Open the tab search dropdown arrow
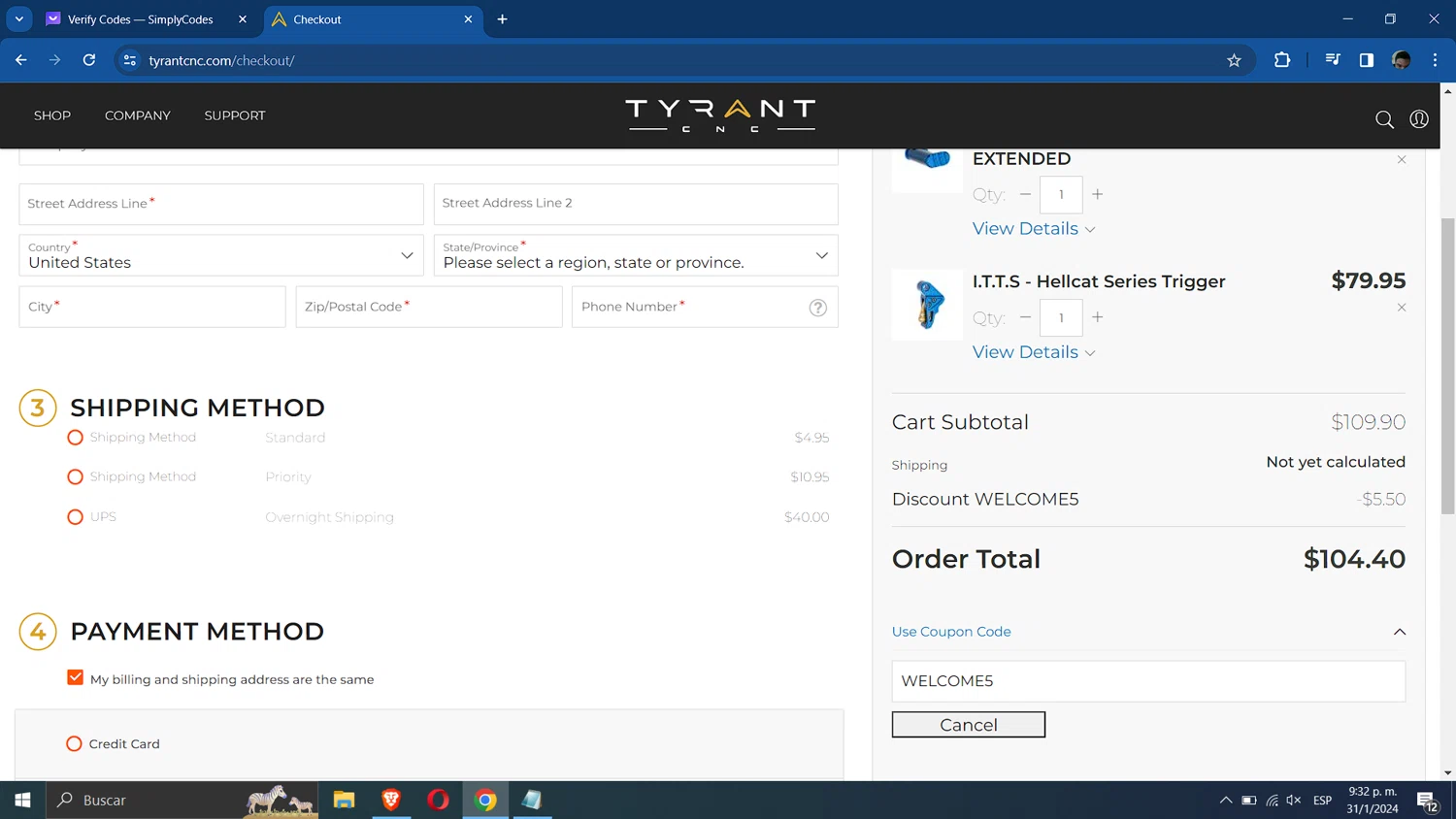 (18, 19)
